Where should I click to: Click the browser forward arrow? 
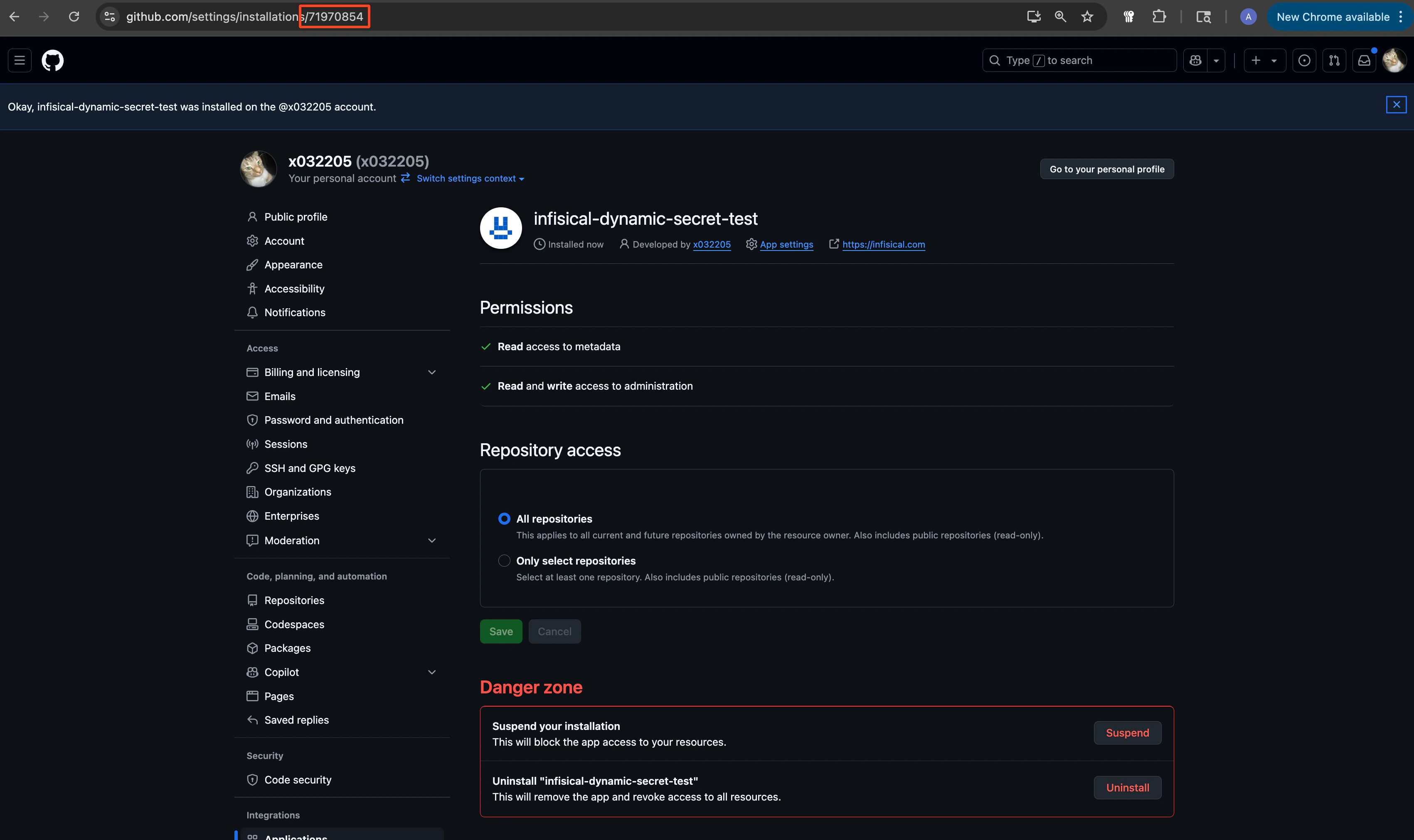44,17
